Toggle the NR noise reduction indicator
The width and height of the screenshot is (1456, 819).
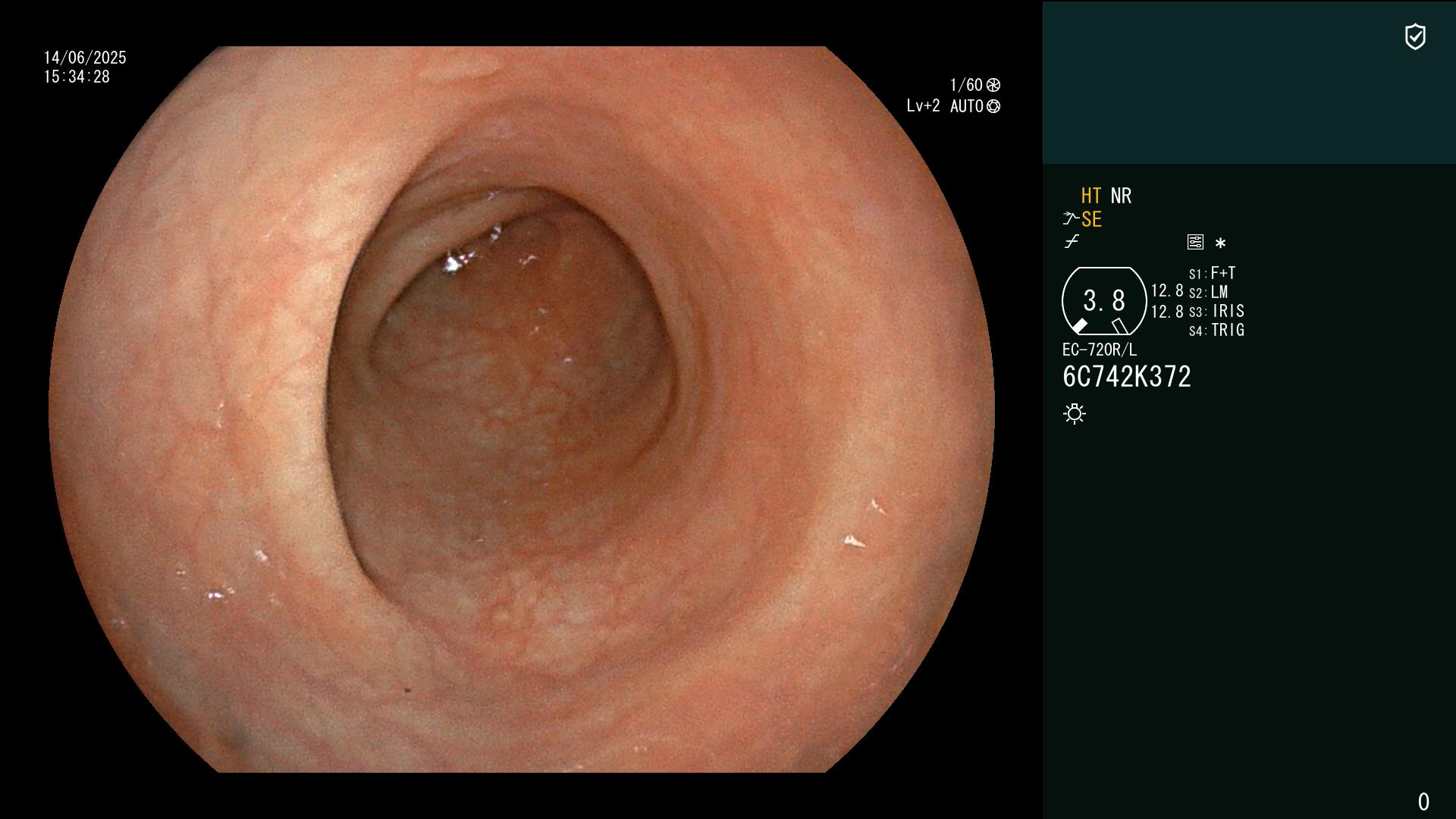[x=1121, y=196]
